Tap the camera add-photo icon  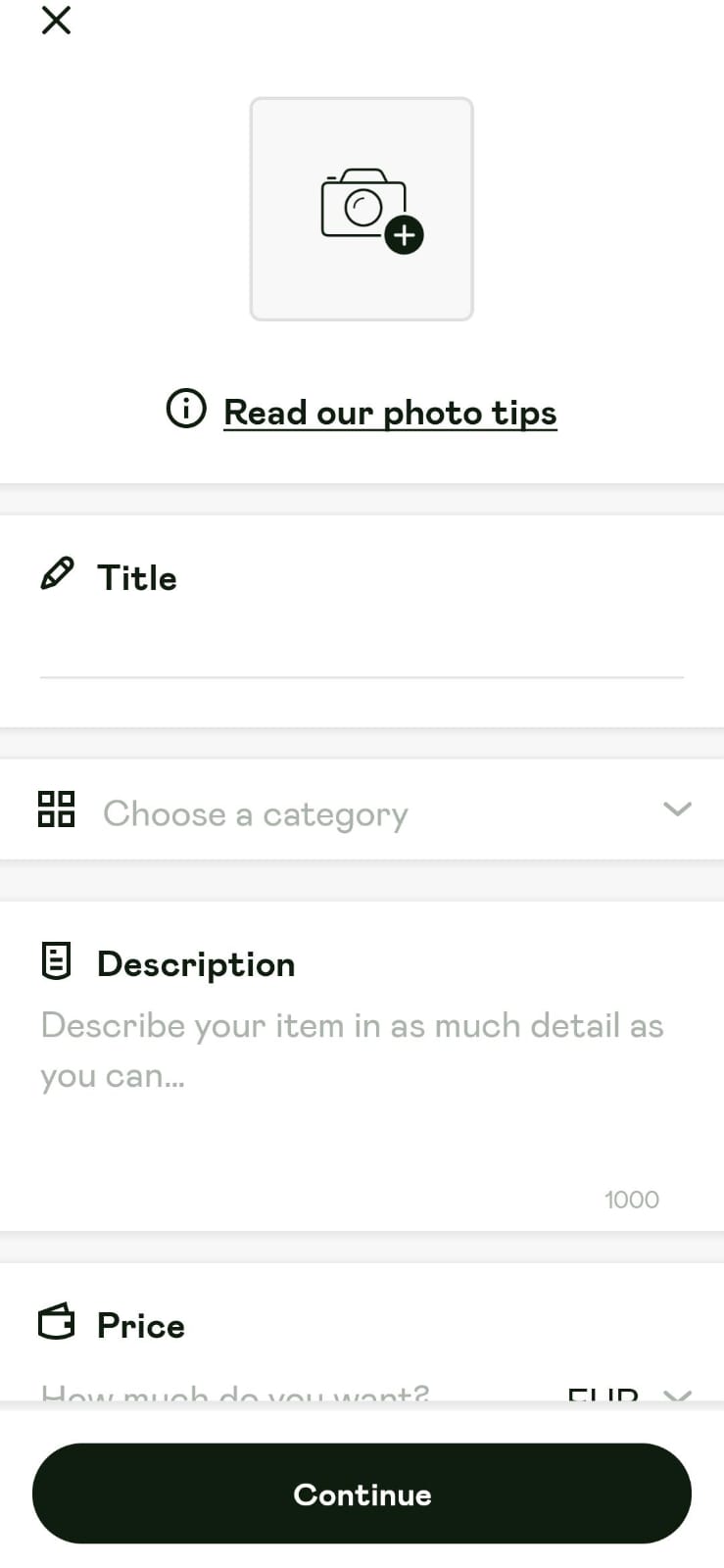pos(362,209)
